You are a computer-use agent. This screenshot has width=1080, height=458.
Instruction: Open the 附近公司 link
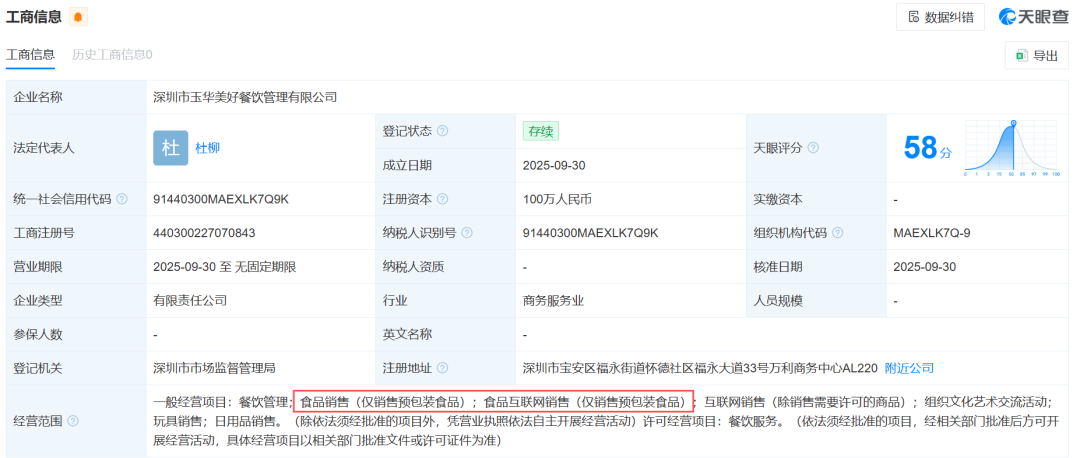point(909,368)
